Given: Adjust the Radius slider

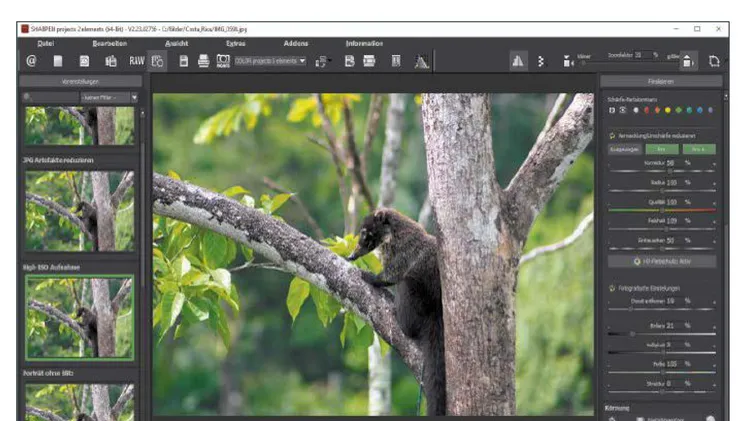Looking at the screenshot, I should [x=662, y=190].
